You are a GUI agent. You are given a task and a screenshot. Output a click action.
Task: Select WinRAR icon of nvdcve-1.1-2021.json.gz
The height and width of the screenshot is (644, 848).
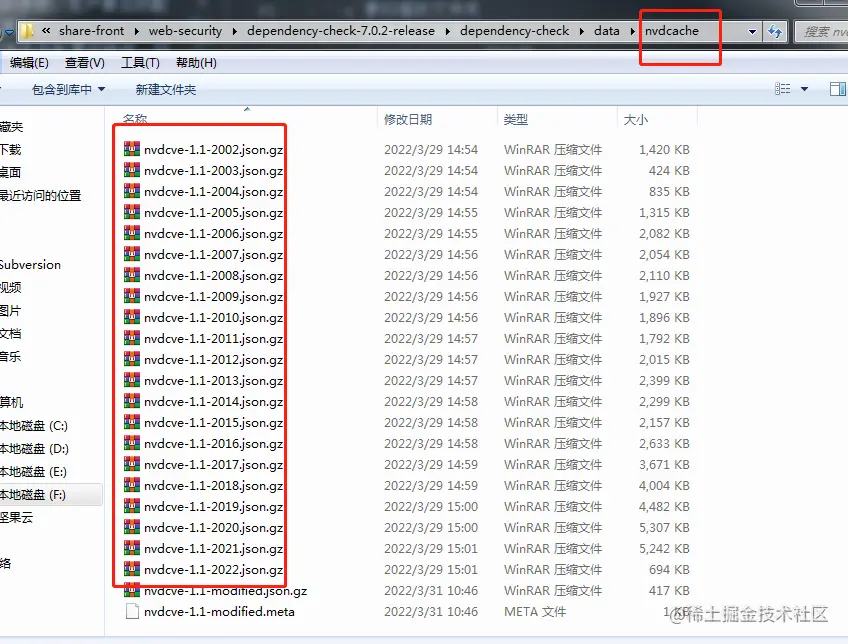[132, 548]
